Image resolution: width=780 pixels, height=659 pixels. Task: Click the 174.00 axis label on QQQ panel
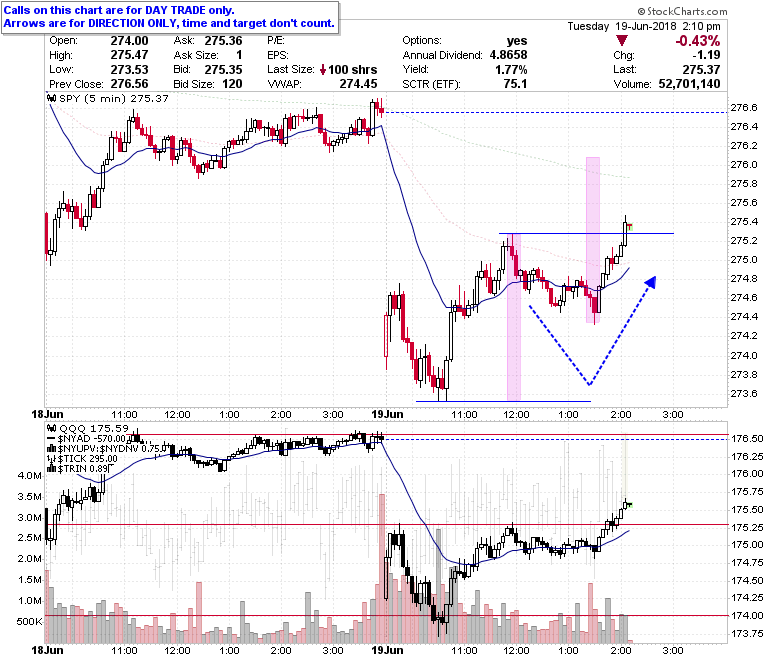pos(747,616)
